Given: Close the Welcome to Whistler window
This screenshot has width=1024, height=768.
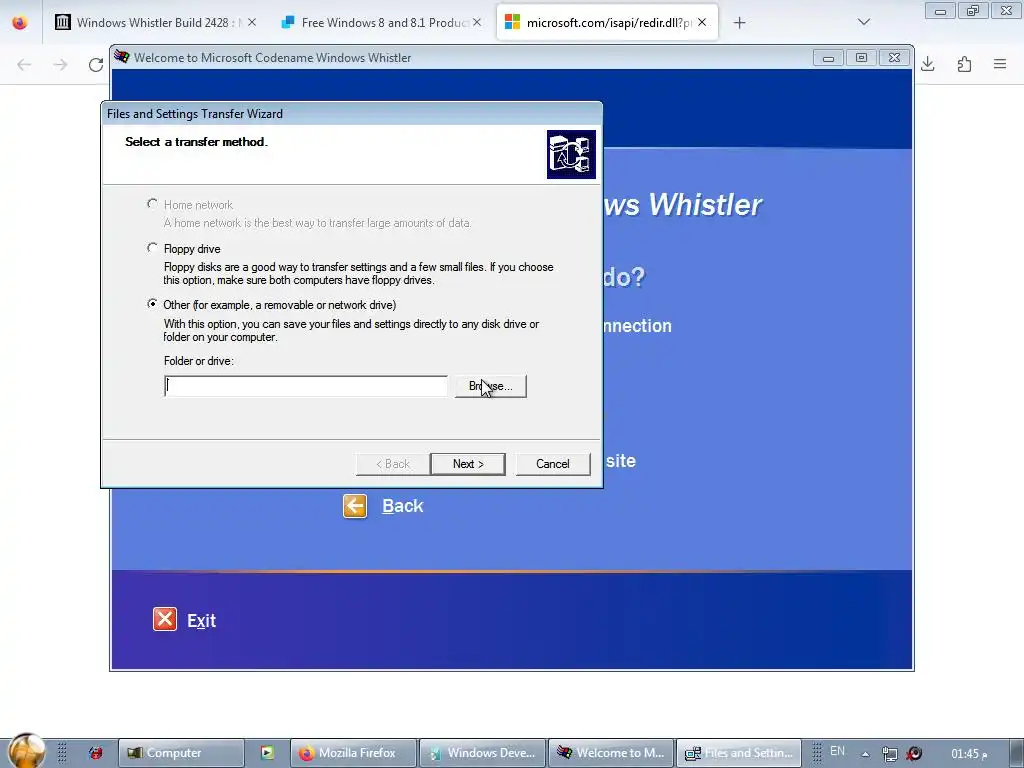Looking at the screenshot, I should click(x=895, y=58).
